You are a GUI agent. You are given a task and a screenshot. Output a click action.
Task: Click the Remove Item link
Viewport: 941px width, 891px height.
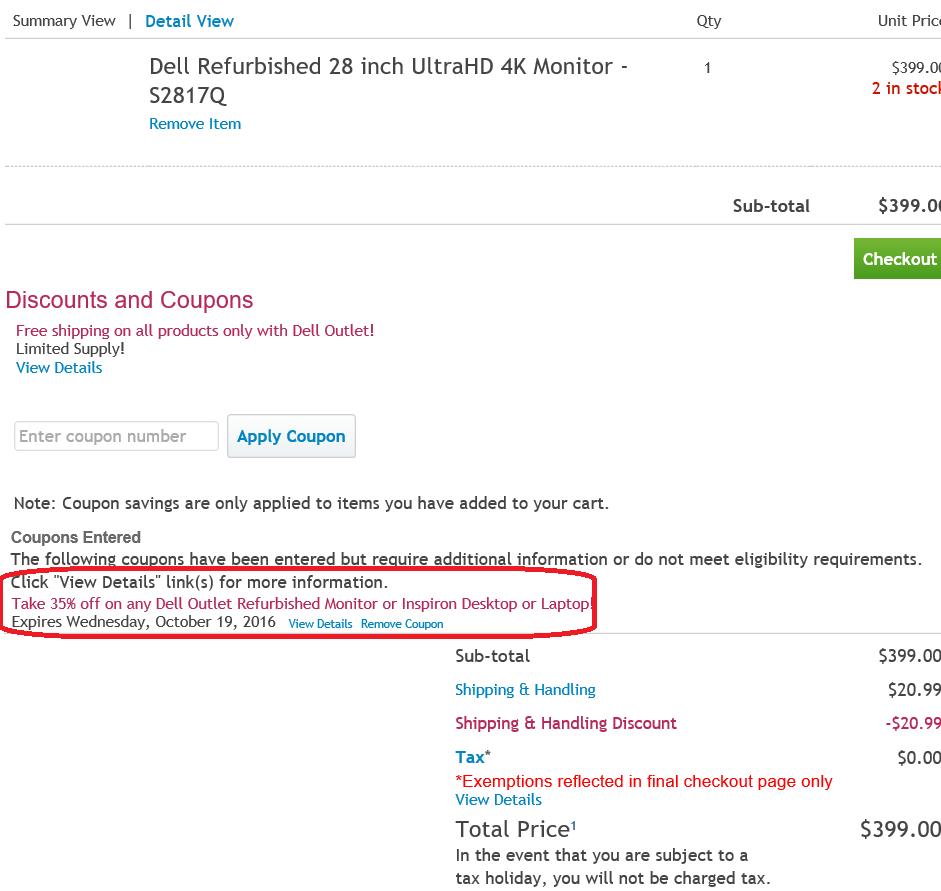coord(195,124)
